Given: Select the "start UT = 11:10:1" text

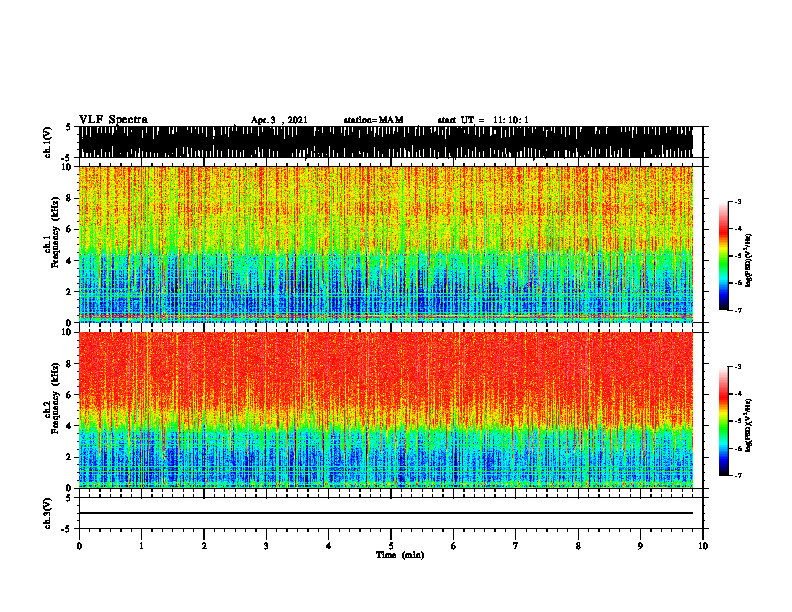Looking at the screenshot, I should click(x=483, y=120).
